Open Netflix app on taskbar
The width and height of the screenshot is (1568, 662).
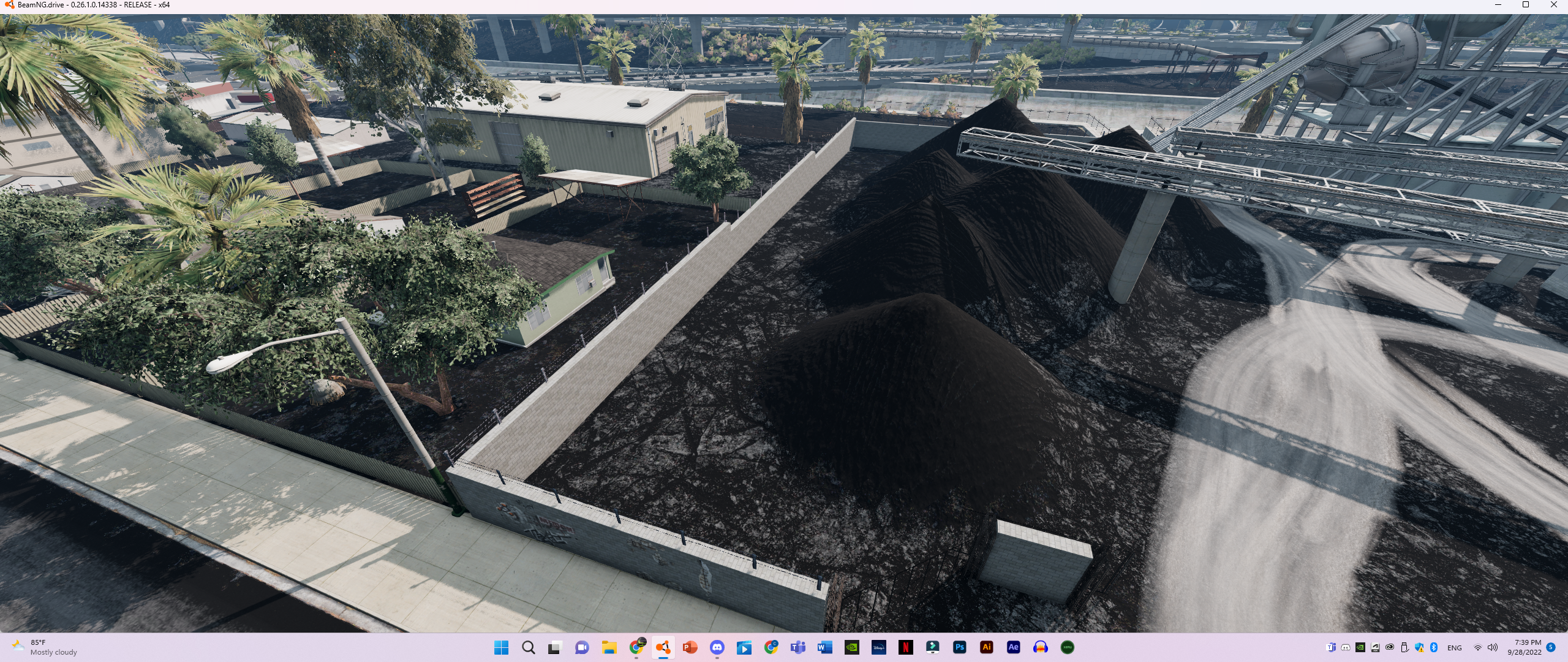pyautogui.click(x=905, y=647)
